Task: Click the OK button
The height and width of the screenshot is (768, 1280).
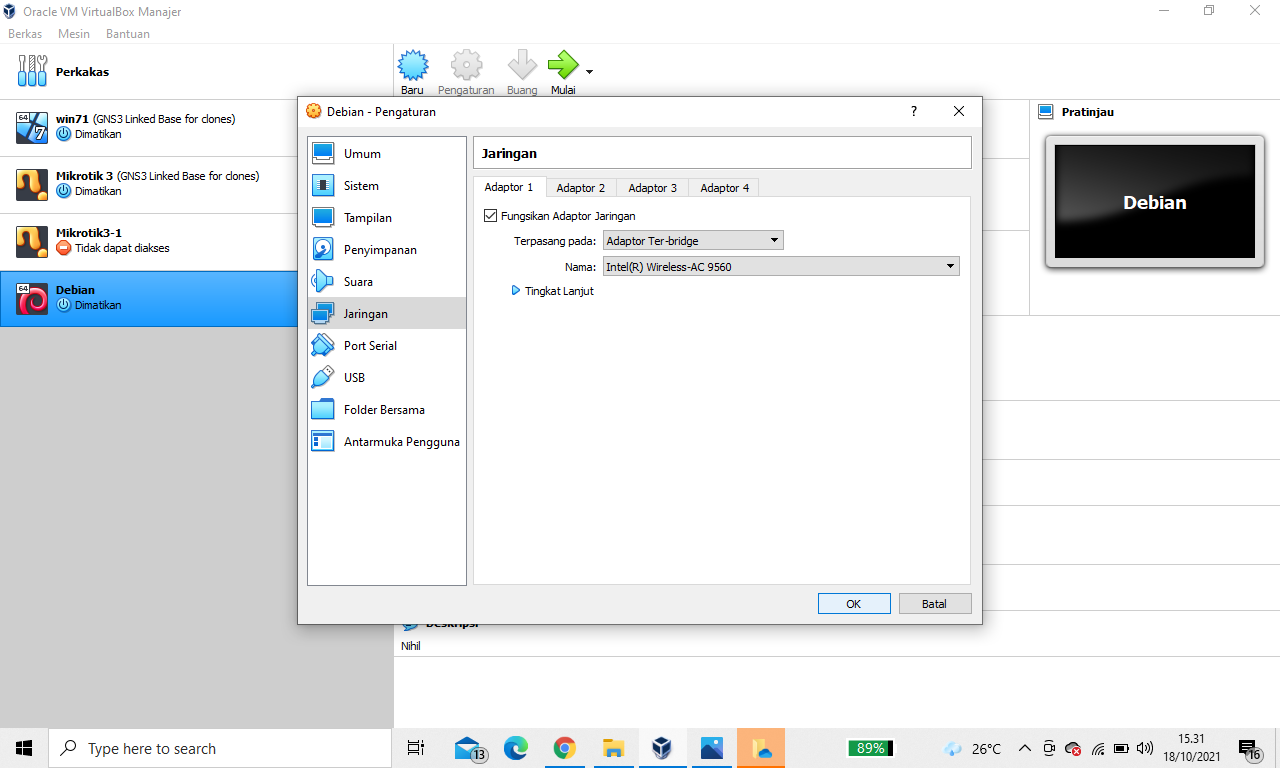Action: tap(854, 603)
